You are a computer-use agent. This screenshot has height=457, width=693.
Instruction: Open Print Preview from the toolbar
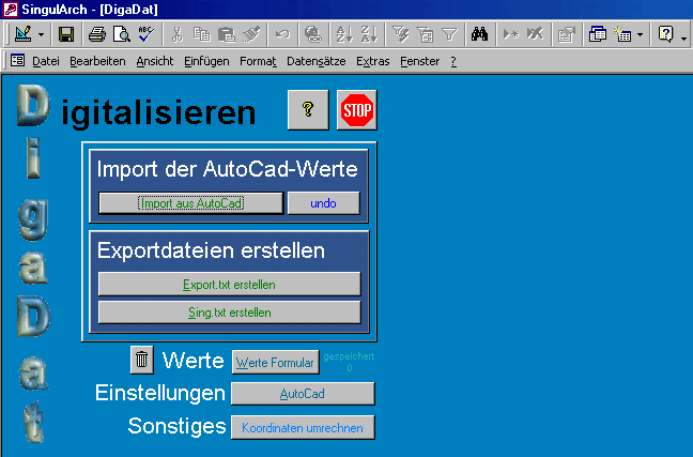[x=122, y=35]
